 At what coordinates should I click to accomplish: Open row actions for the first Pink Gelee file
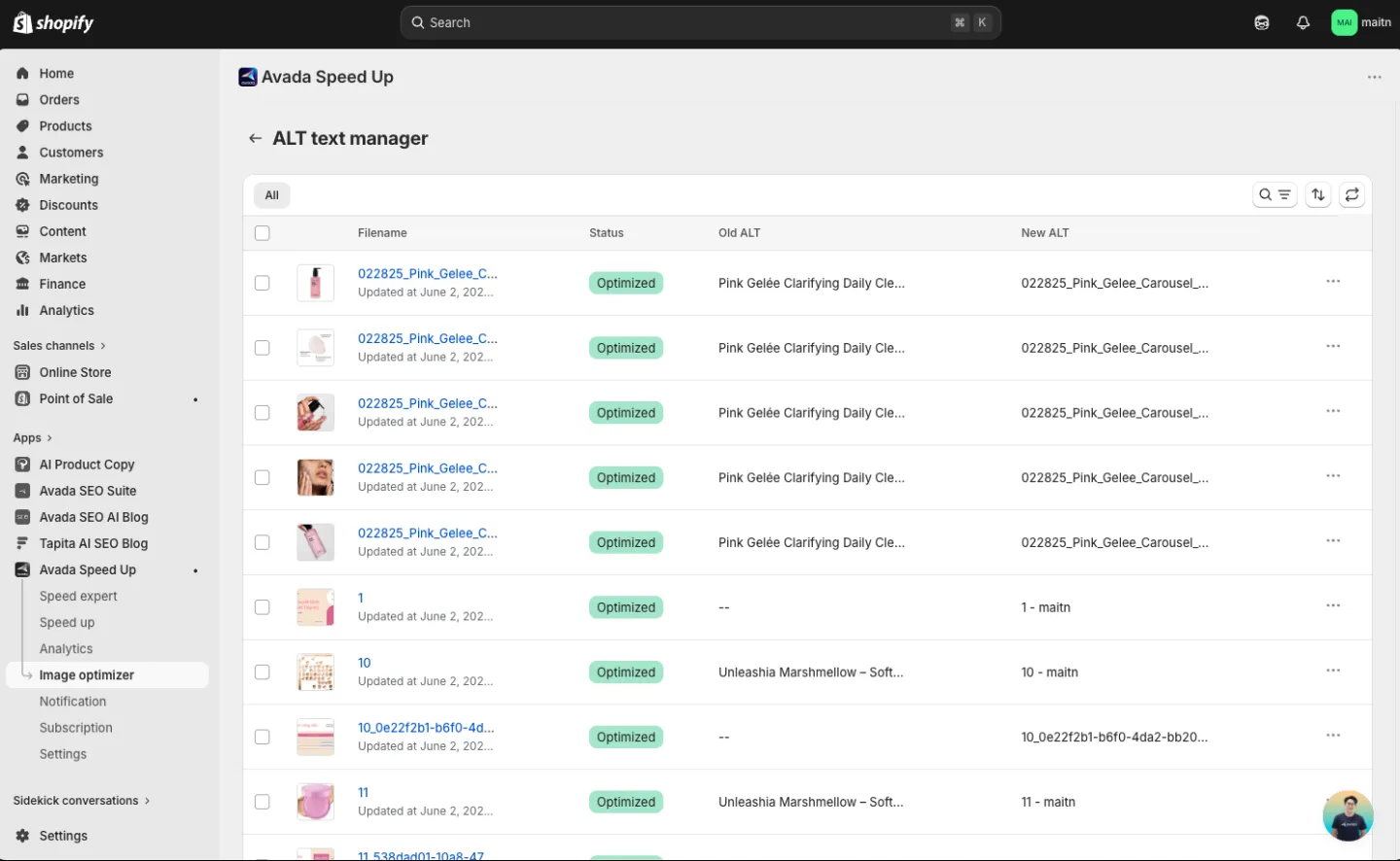1333,282
